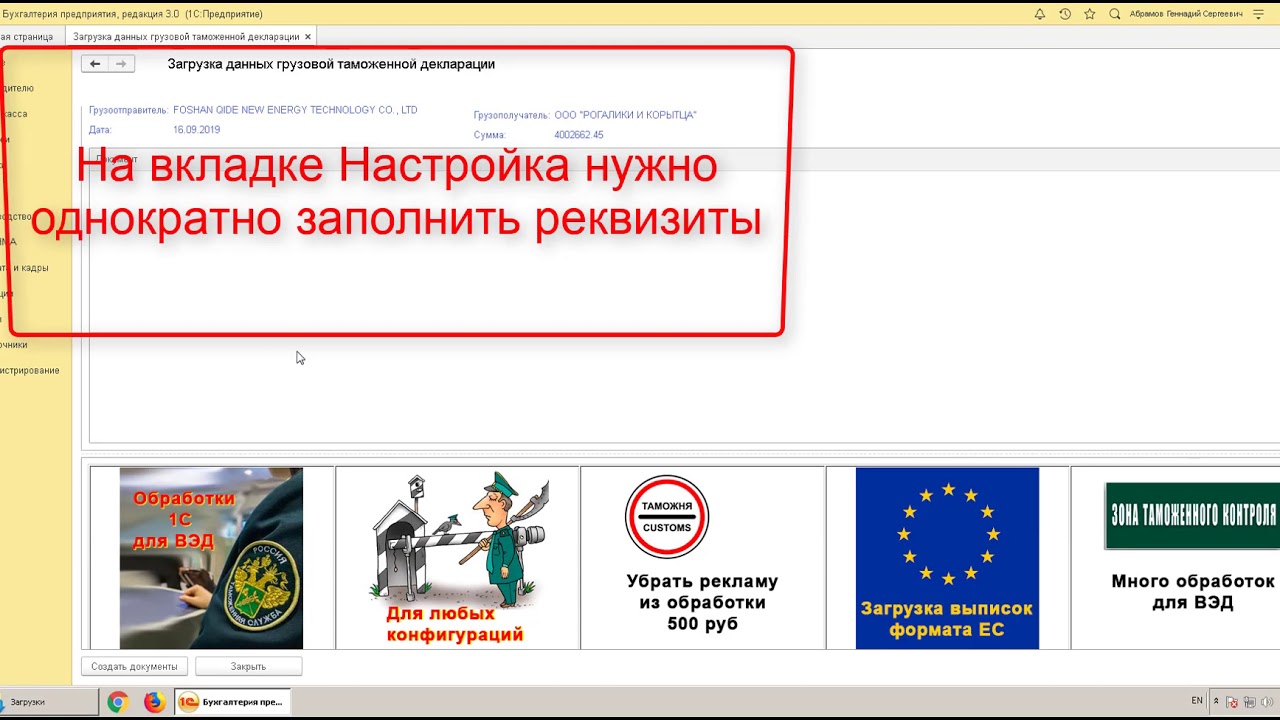
Task: Open the Загрузки taskbar item
Action: pyautogui.click(x=49, y=702)
